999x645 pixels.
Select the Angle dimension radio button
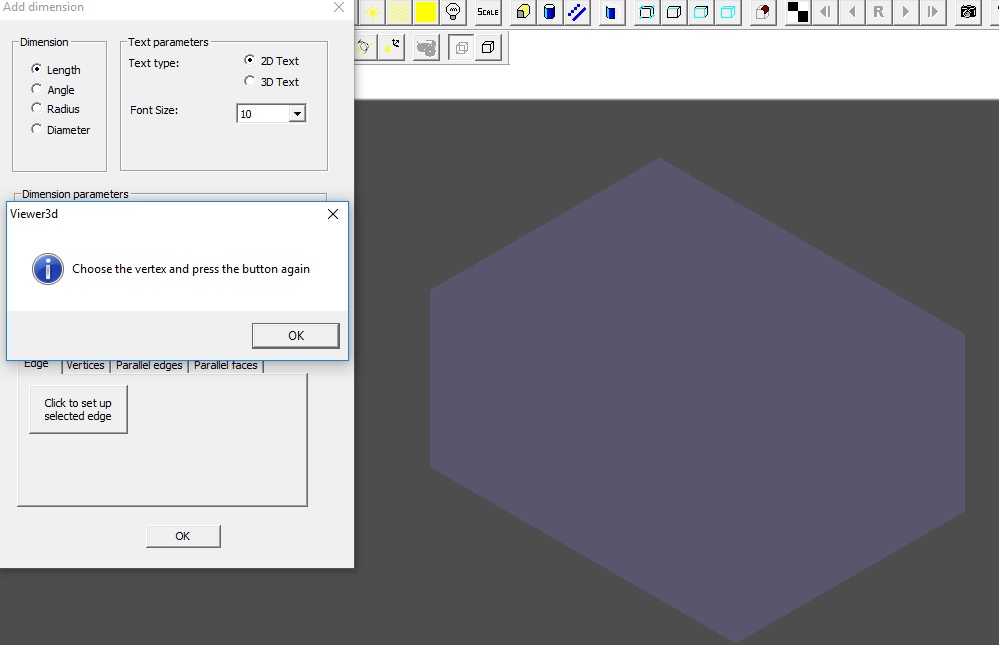tap(37, 90)
